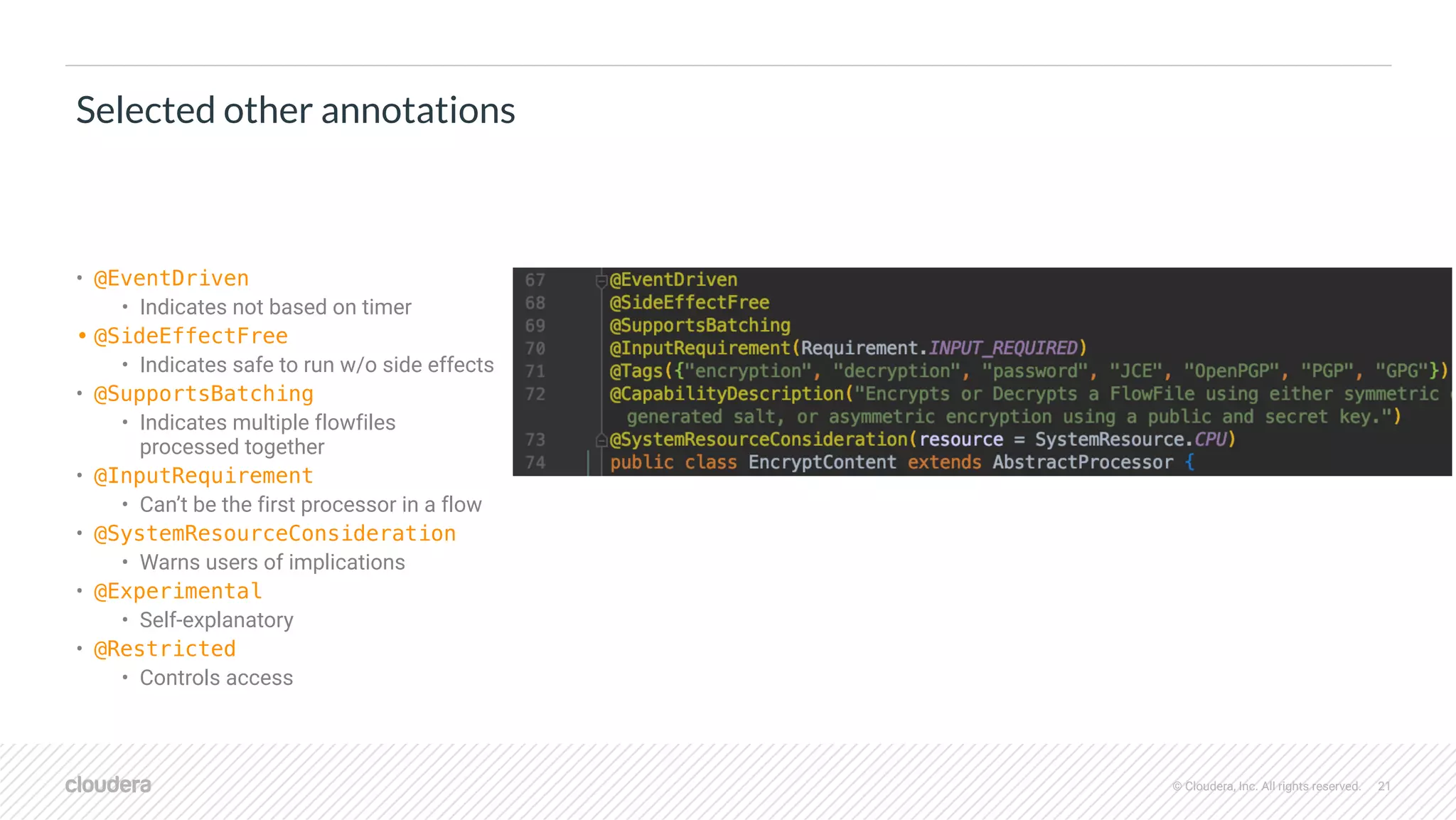Screen dimensions: 1456x820
Task: Click 'Controls access' sub-bullet text
Action: coord(216,677)
